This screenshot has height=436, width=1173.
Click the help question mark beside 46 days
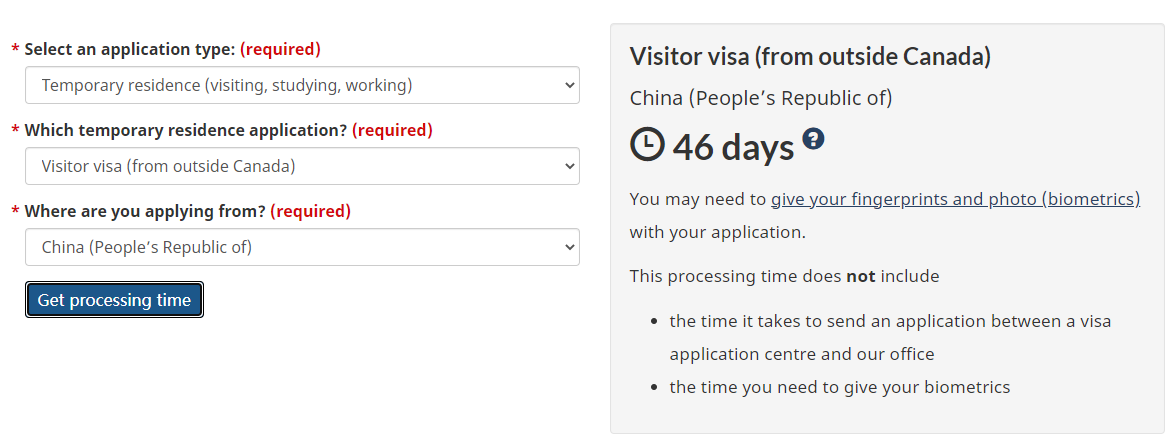pyautogui.click(x=813, y=139)
